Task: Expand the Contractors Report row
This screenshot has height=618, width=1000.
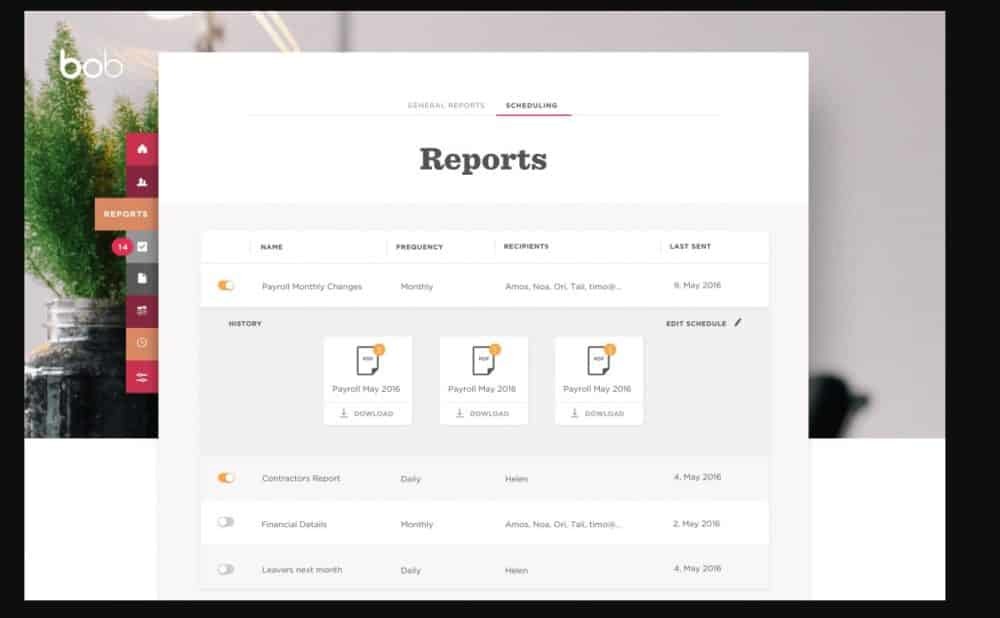Action: click(x=301, y=478)
